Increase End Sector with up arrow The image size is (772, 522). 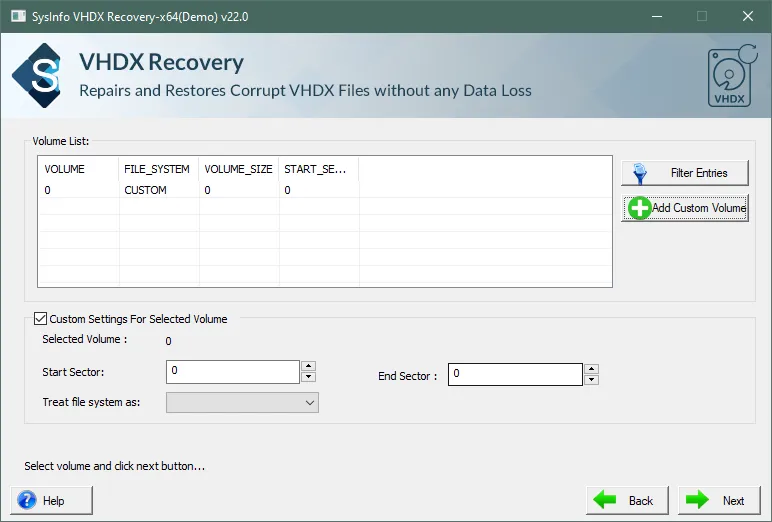coord(591,369)
